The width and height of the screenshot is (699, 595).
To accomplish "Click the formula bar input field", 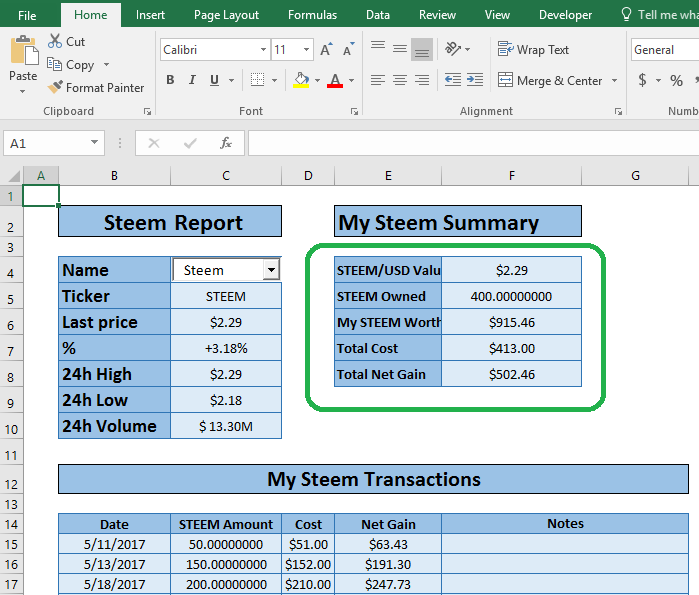I will (x=473, y=143).
